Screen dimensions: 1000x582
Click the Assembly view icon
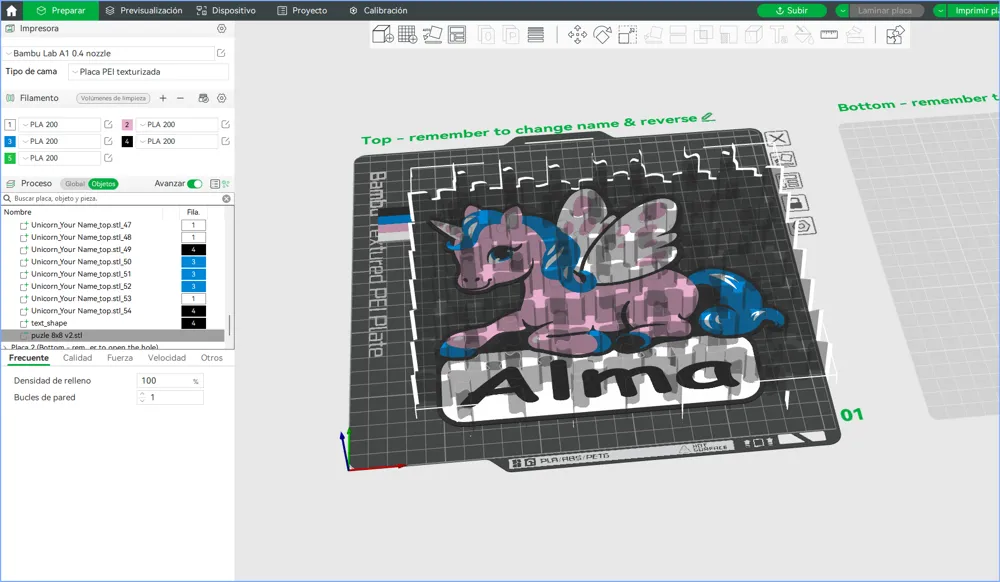tap(895, 34)
